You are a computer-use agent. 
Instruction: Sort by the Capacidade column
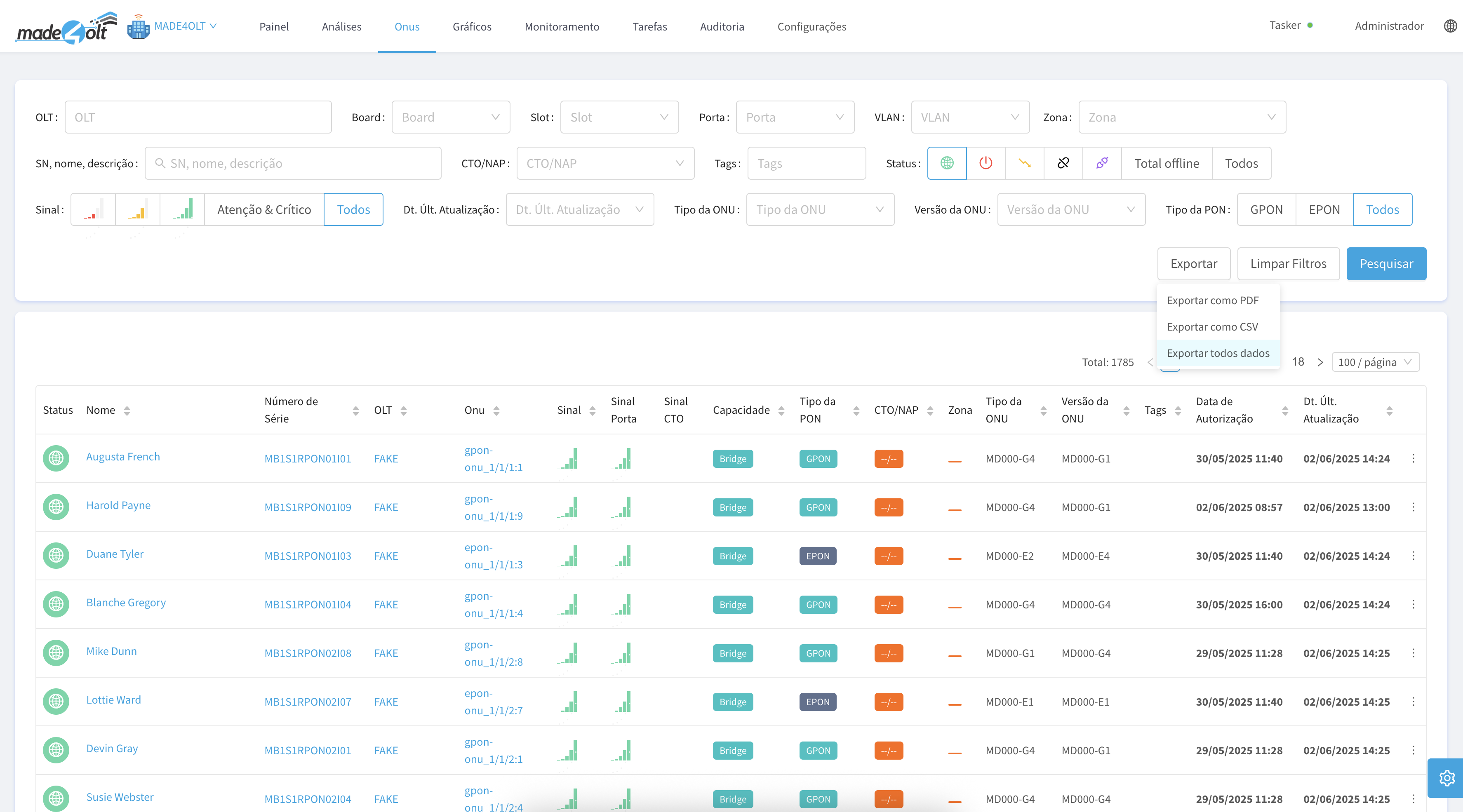click(x=781, y=411)
